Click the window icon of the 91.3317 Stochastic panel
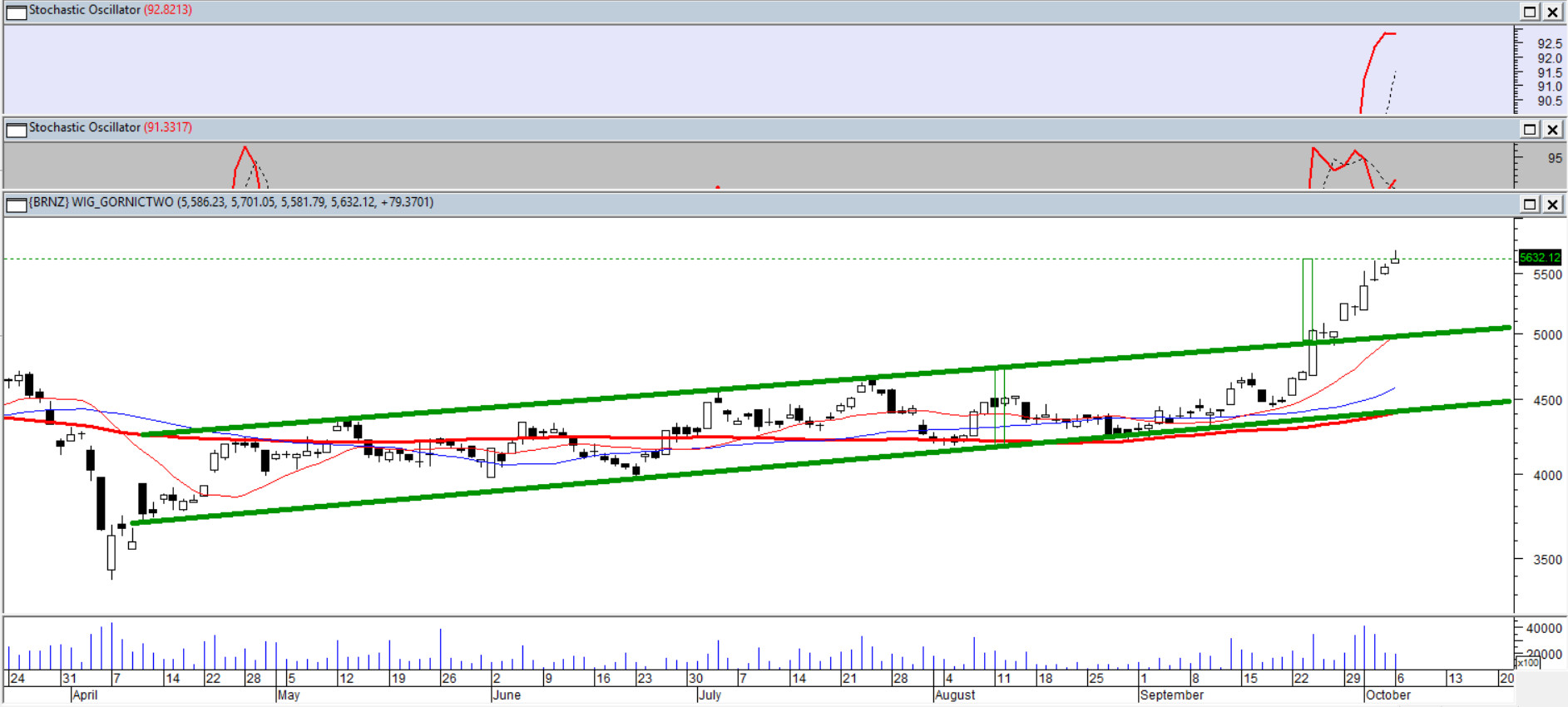 coord(16,129)
